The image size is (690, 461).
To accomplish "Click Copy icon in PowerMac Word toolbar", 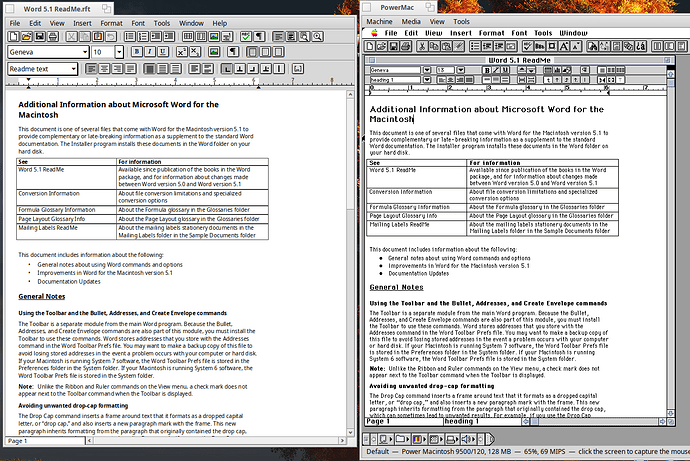I will point(434,46).
